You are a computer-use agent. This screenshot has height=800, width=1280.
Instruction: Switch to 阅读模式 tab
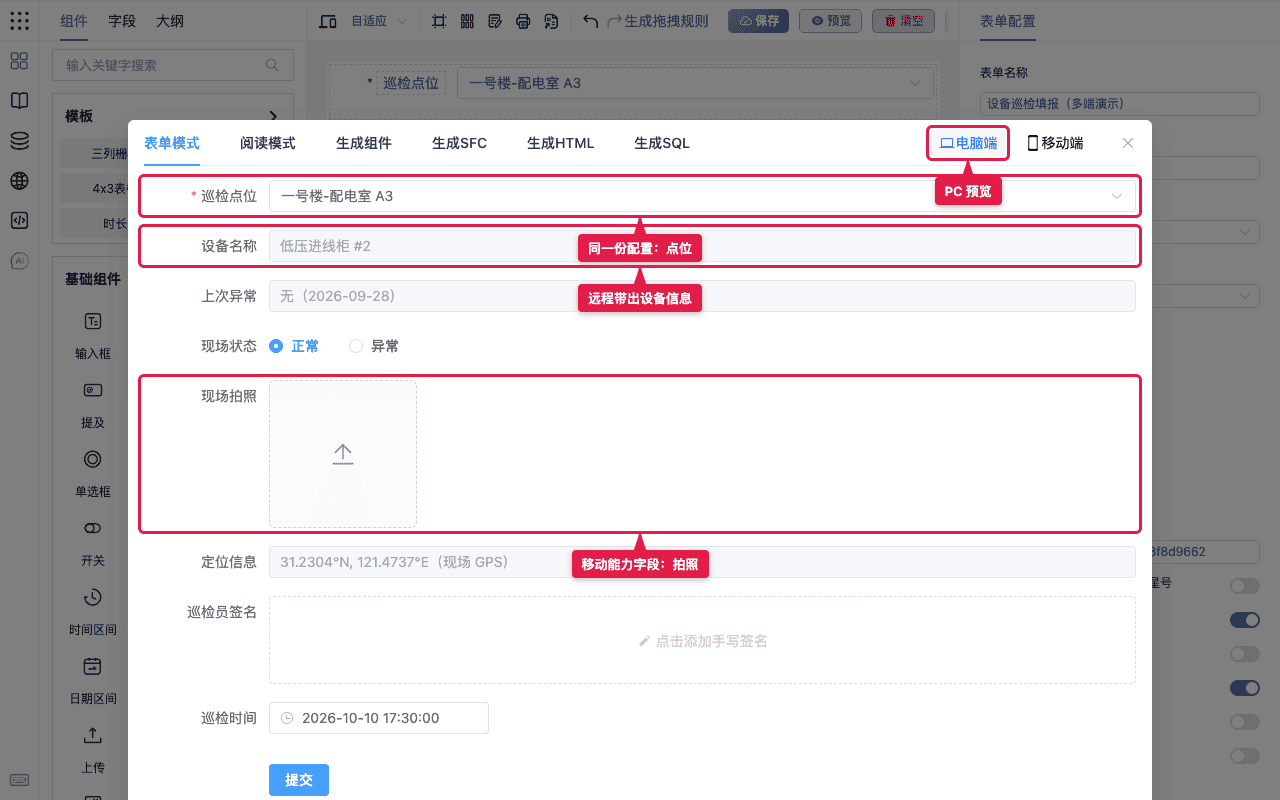[x=268, y=143]
